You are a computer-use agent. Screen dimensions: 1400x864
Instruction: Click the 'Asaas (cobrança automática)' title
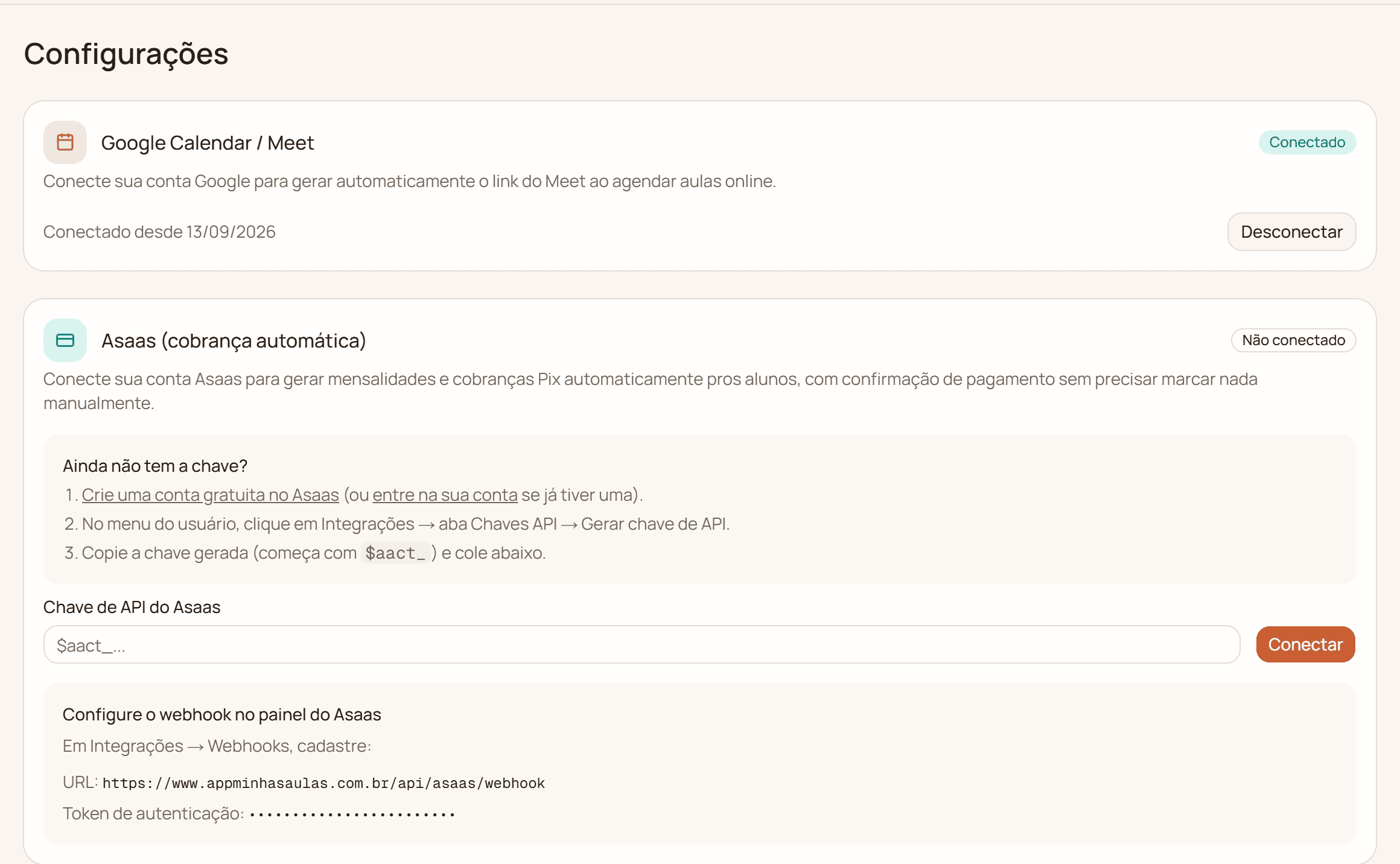pyautogui.click(x=234, y=341)
